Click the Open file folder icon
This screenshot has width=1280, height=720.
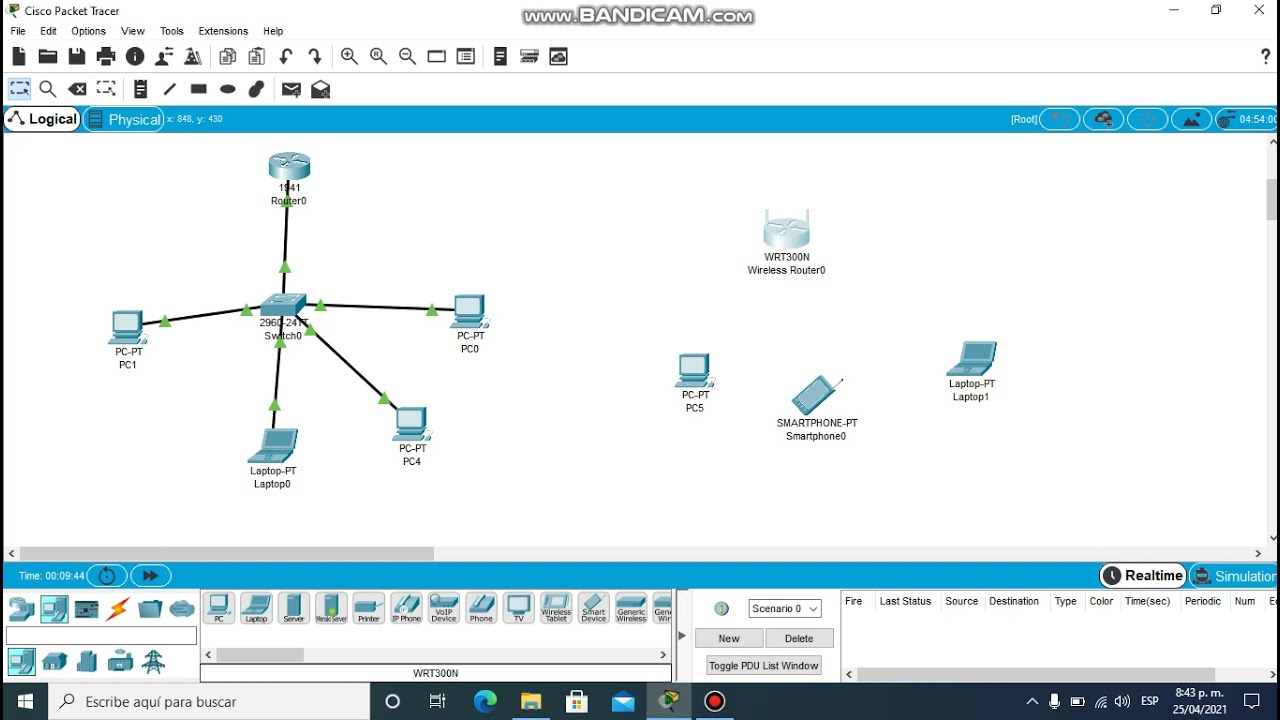(48, 57)
